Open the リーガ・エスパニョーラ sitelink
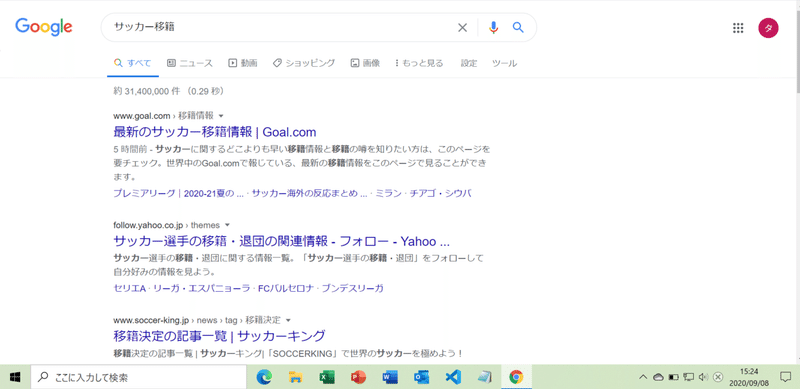Viewport: 800px width, 389px height. coord(201,288)
